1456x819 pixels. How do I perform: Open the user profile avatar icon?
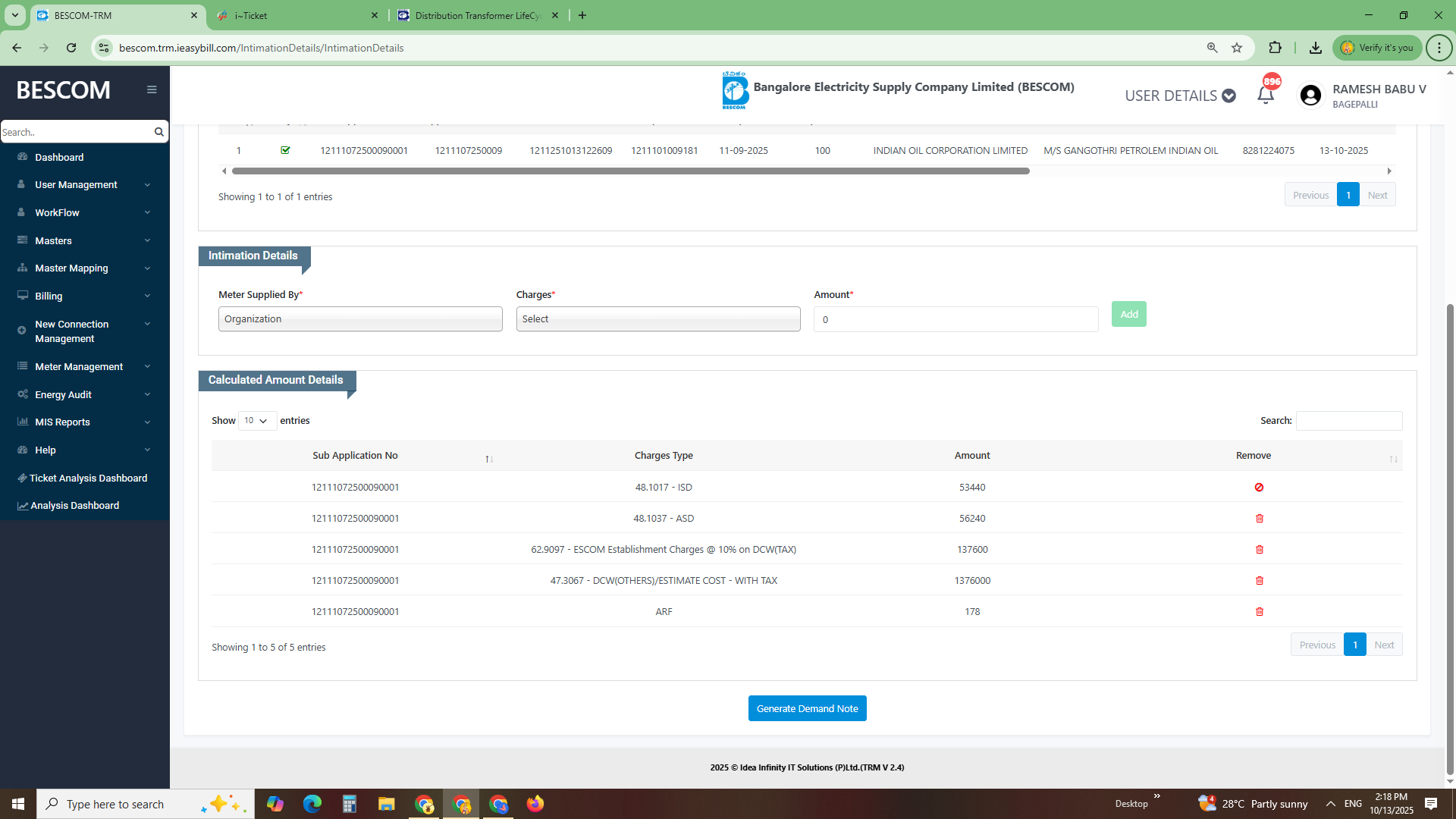tap(1310, 96)
